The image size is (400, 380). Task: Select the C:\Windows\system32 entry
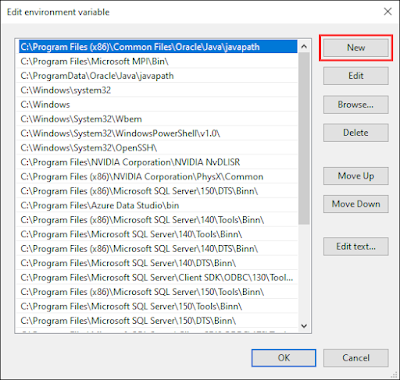pos(157,90)
